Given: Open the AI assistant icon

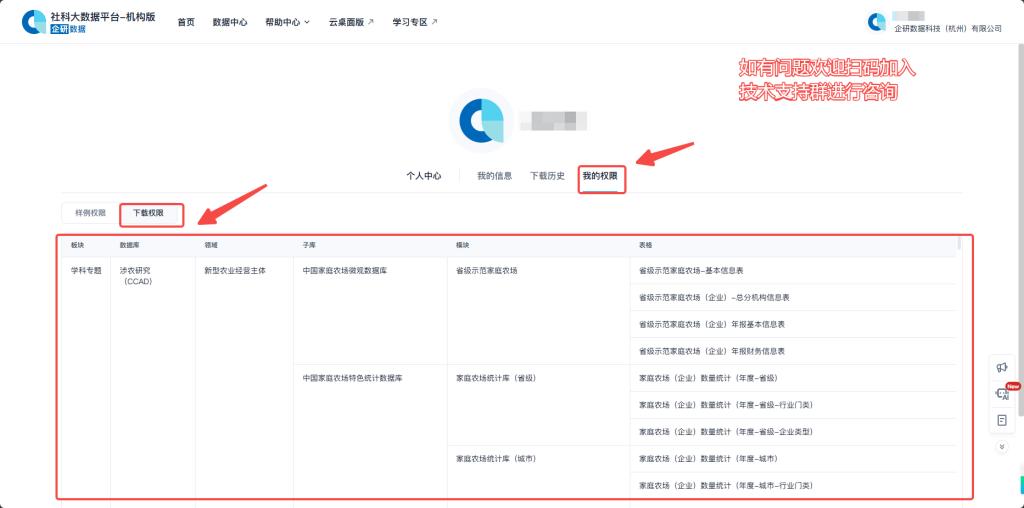Looking at the screenshot, I should click(x=1002, y=394).
